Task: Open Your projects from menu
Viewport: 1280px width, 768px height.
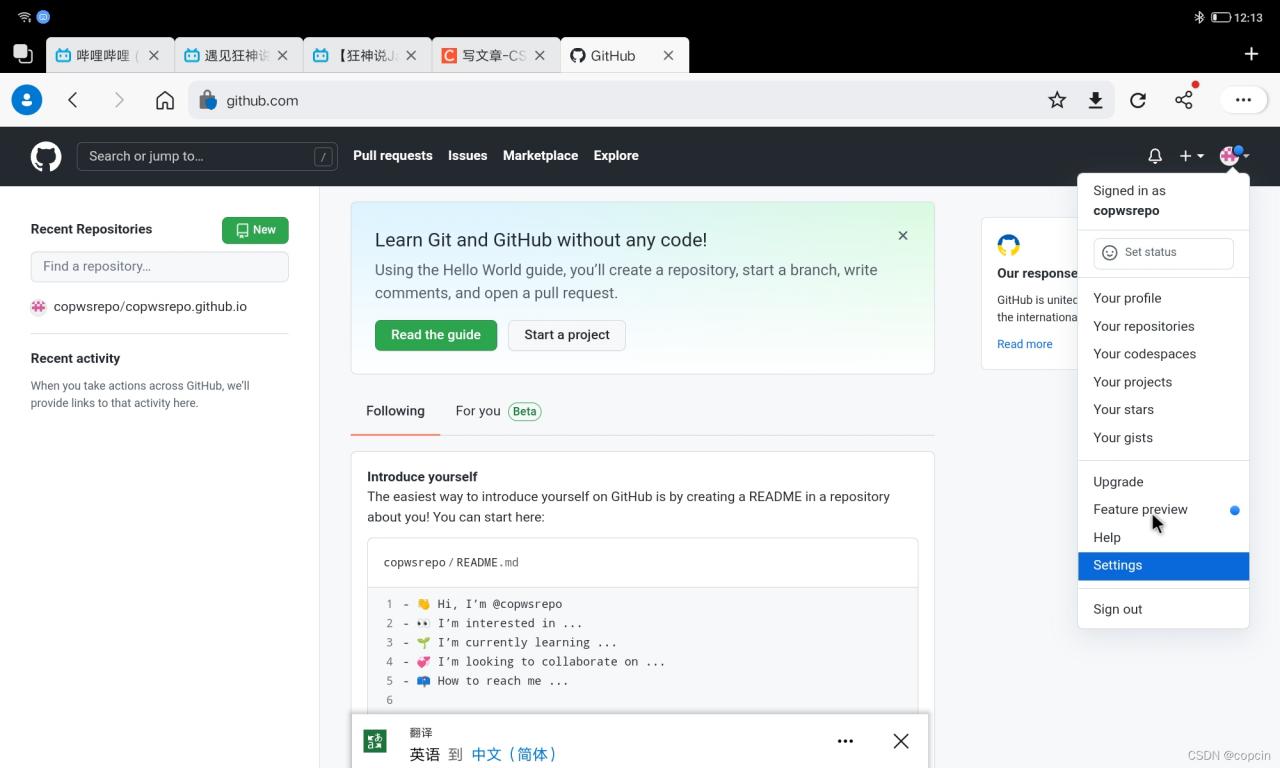Action: tap(1163, 382)
